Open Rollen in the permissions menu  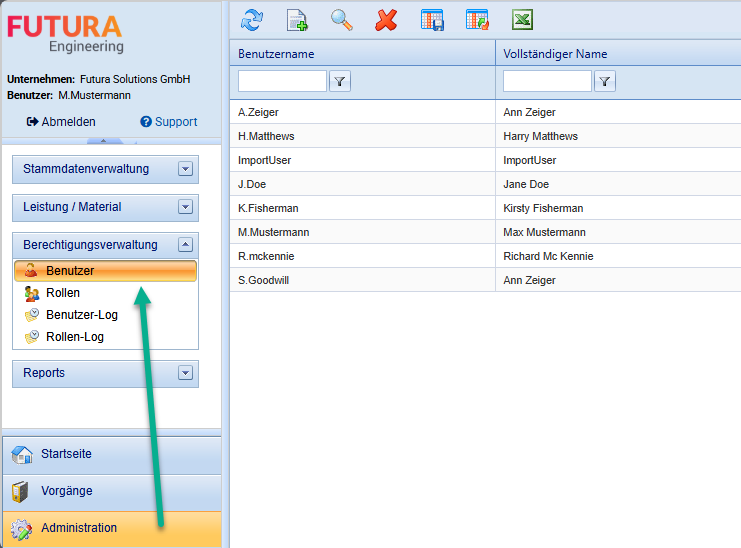[62, 293]
